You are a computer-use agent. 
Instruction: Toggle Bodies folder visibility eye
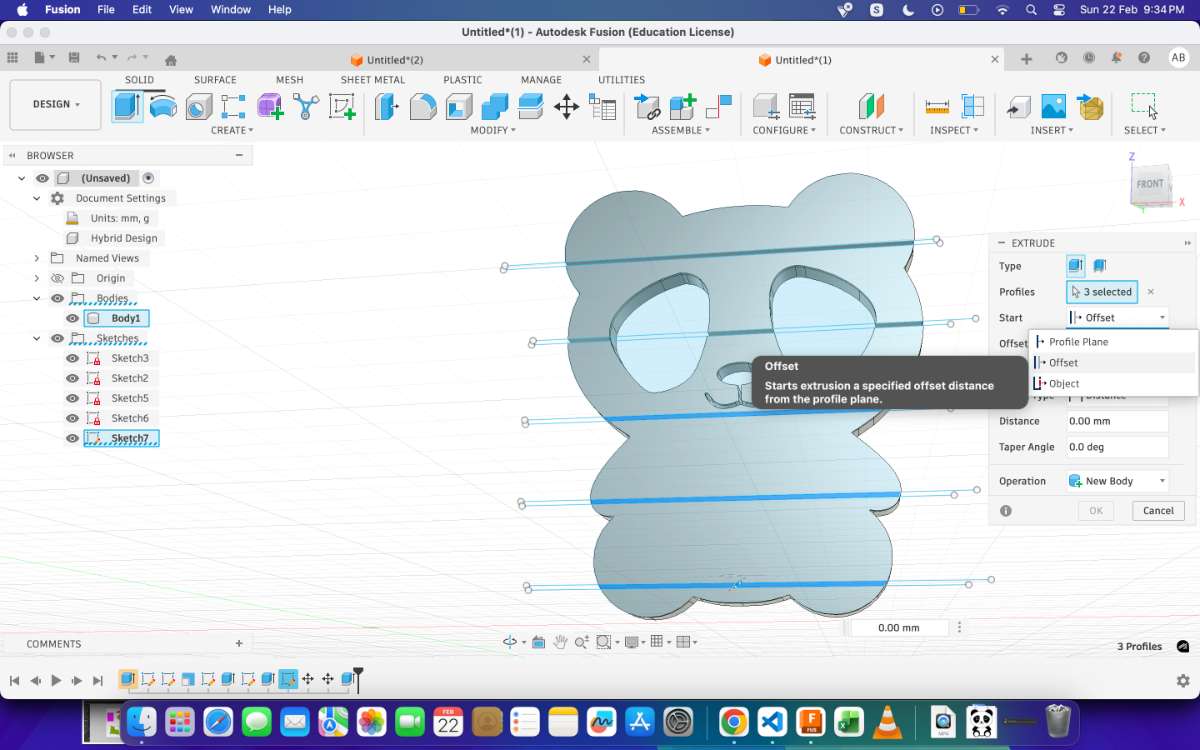pyautogui.click(x=57, y=298)
